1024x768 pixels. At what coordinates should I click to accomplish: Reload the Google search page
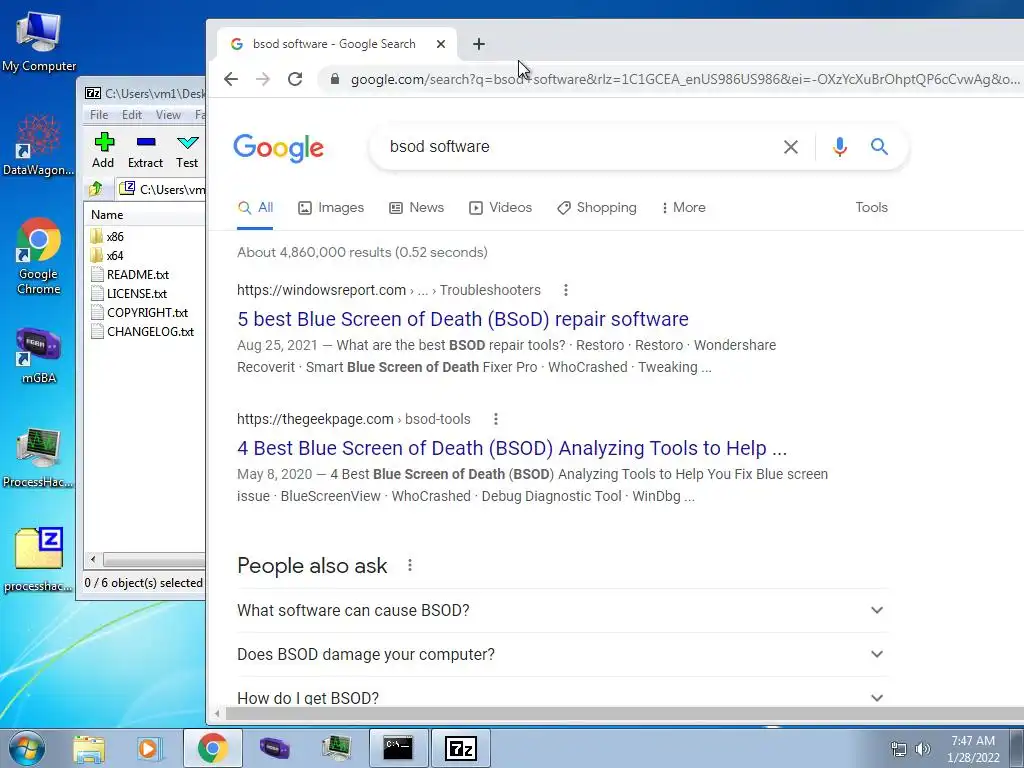[x=295, y=79]
